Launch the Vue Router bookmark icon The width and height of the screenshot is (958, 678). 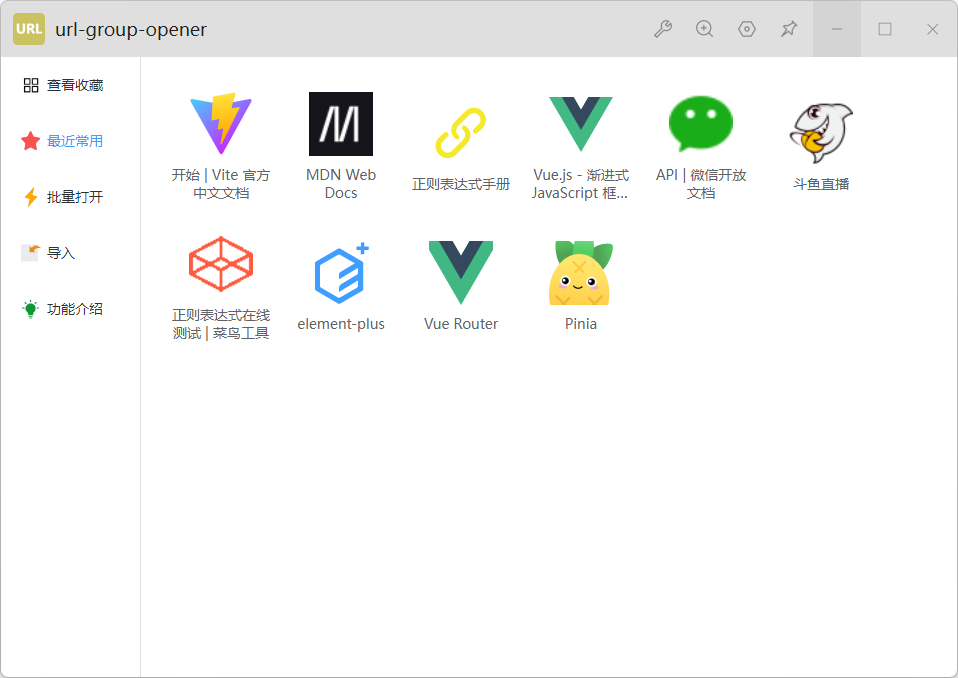tap(461, 272)
